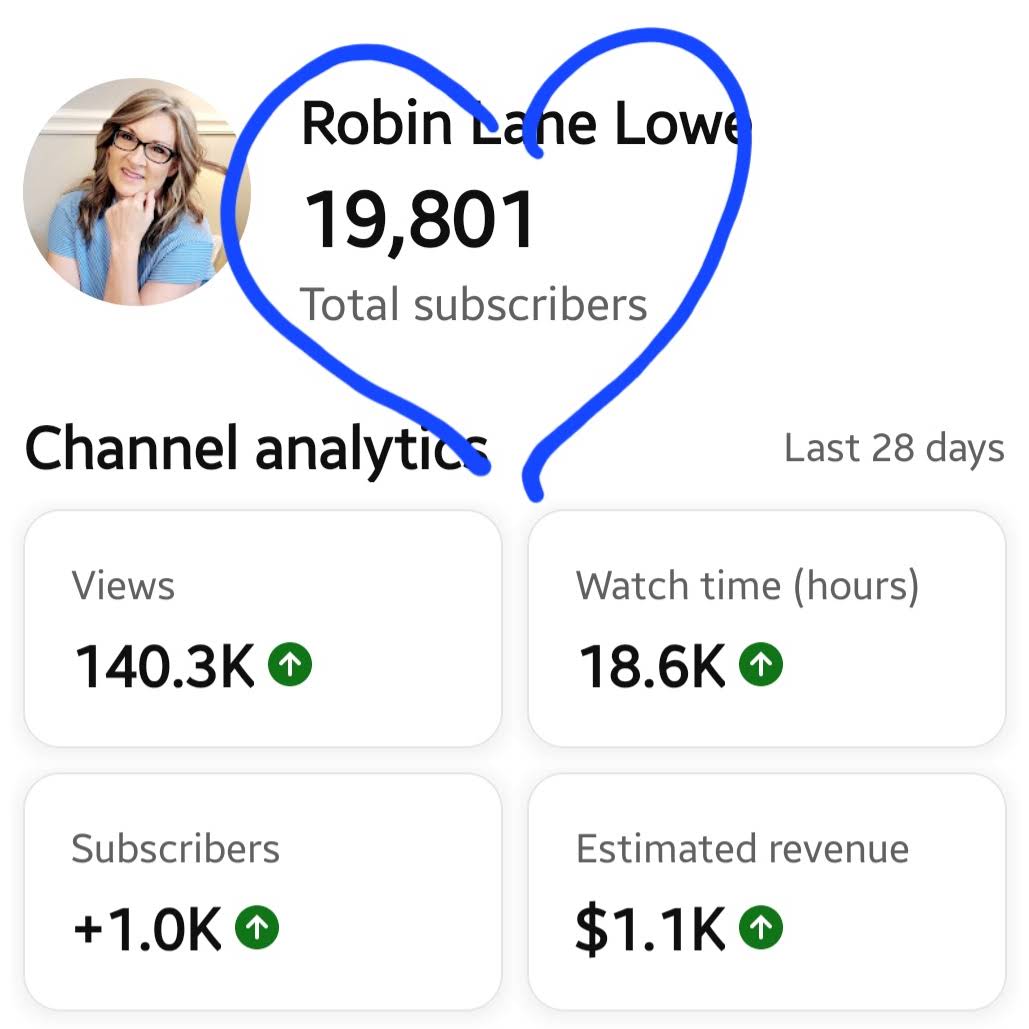Click the green up arrow beside $1.1K revenue
The width and height of the screenshot is (1029, 1029).
761,927
